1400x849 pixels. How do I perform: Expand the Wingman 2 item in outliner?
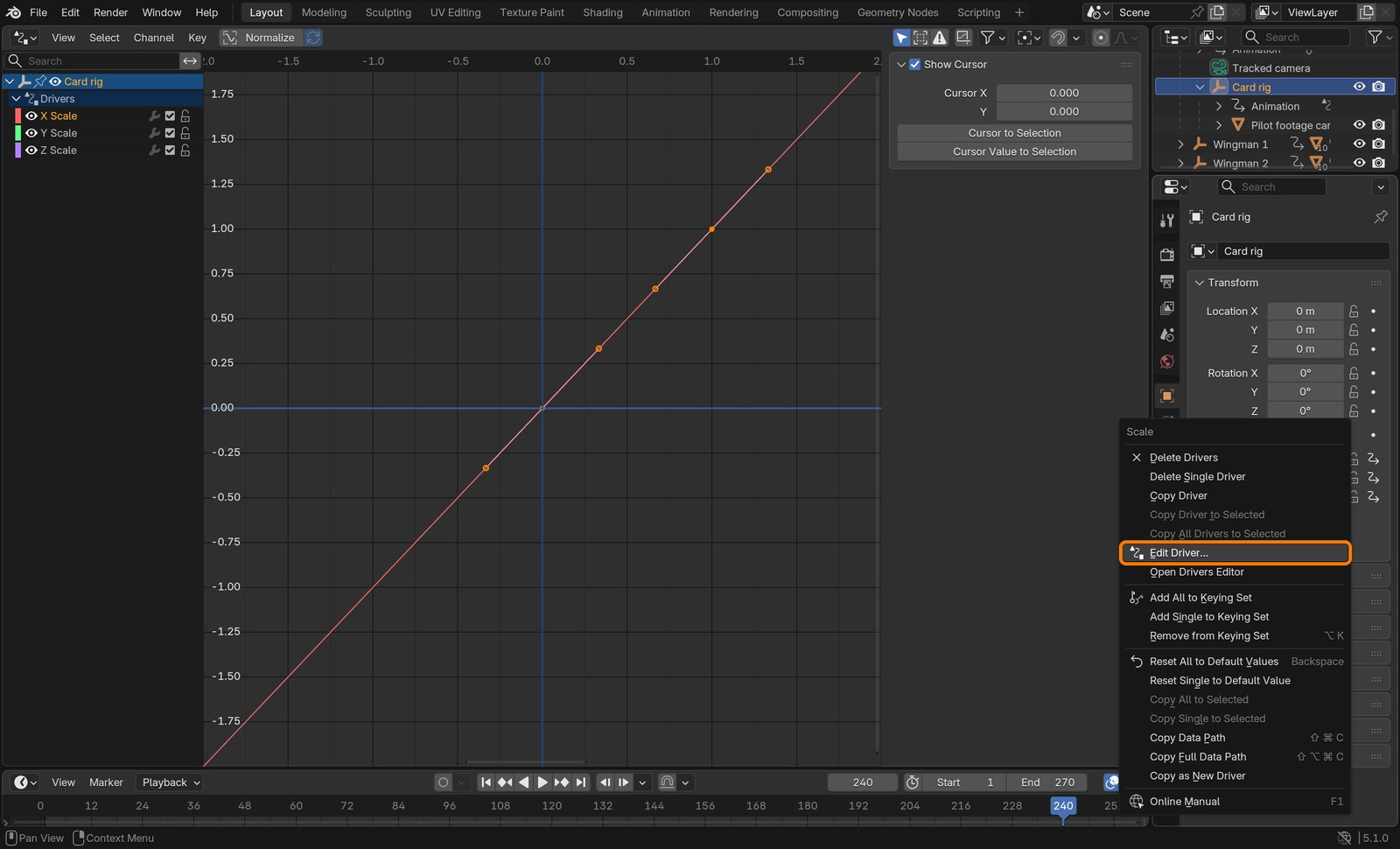point(1180,163)
